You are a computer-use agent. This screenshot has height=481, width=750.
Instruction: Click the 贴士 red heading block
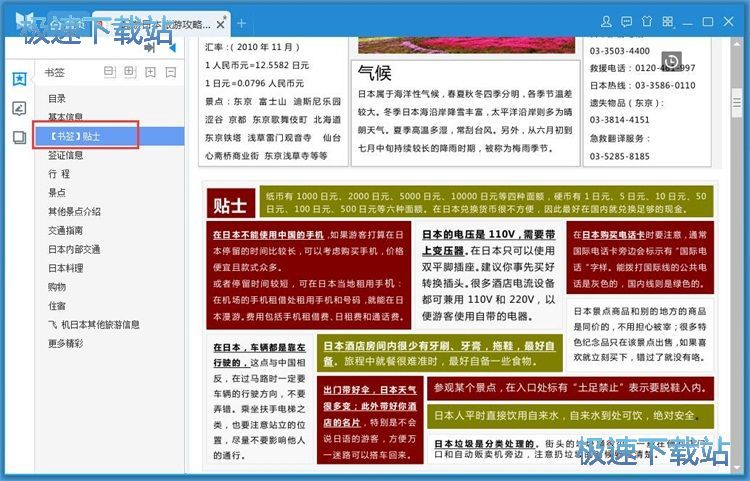pos(231,203)
